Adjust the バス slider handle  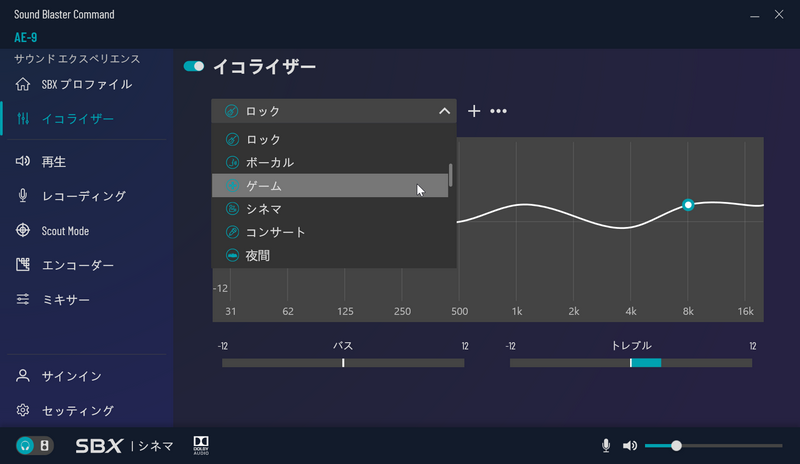[343, 362]
